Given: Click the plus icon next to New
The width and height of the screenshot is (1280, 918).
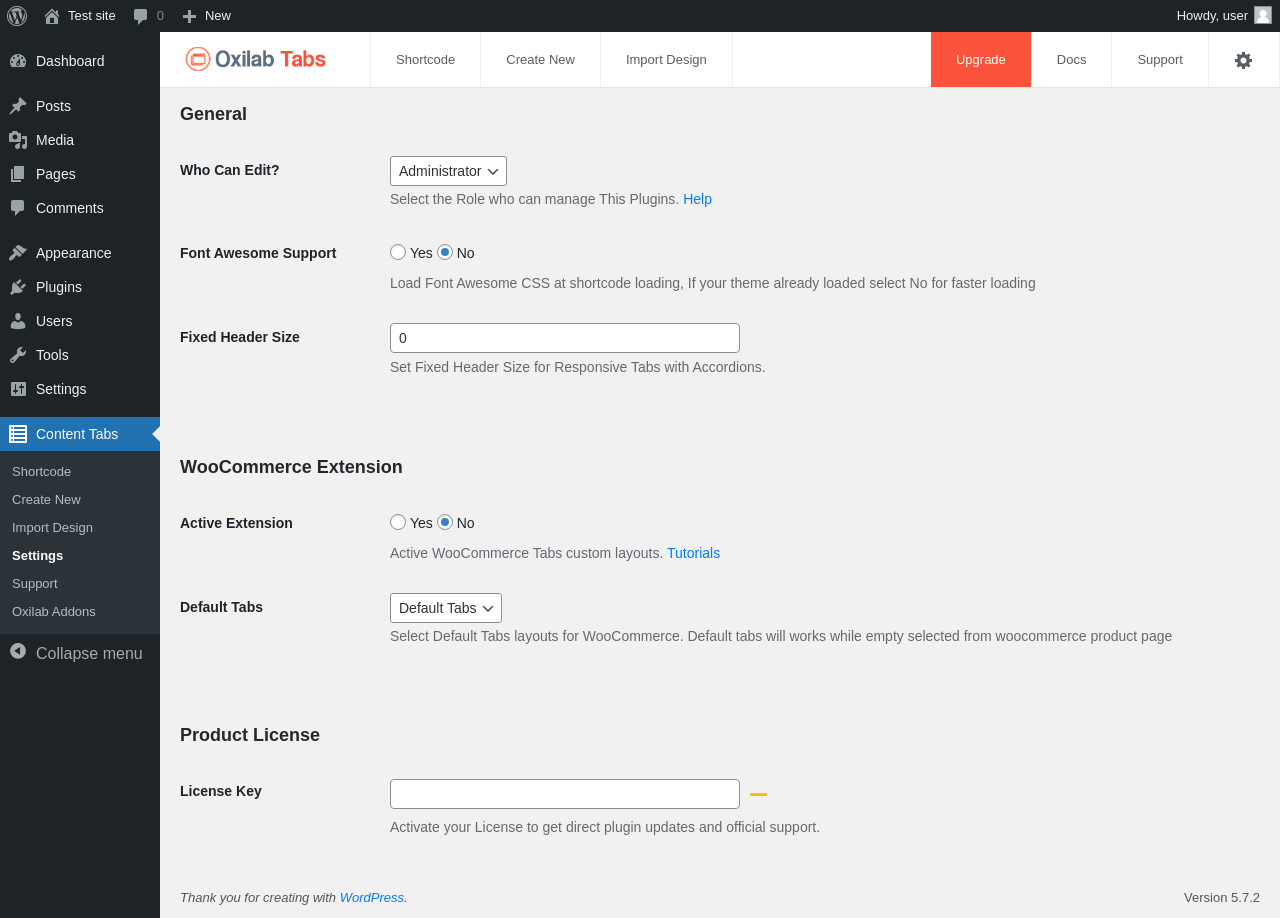Looking at the screenshot, I should click(189, 16).
